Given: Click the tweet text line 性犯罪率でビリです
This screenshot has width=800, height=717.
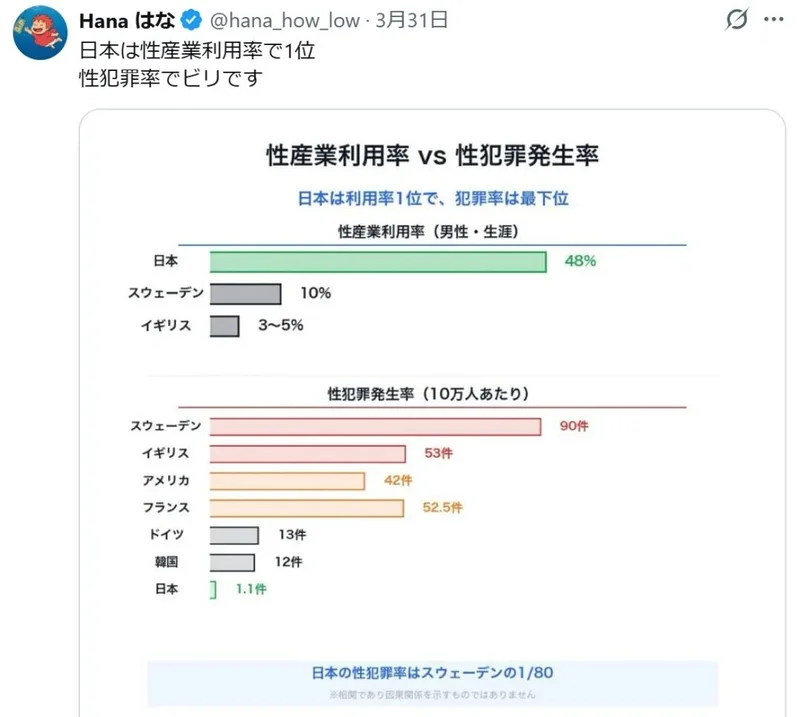Looking at the screenshot, I should pos(170,77).
